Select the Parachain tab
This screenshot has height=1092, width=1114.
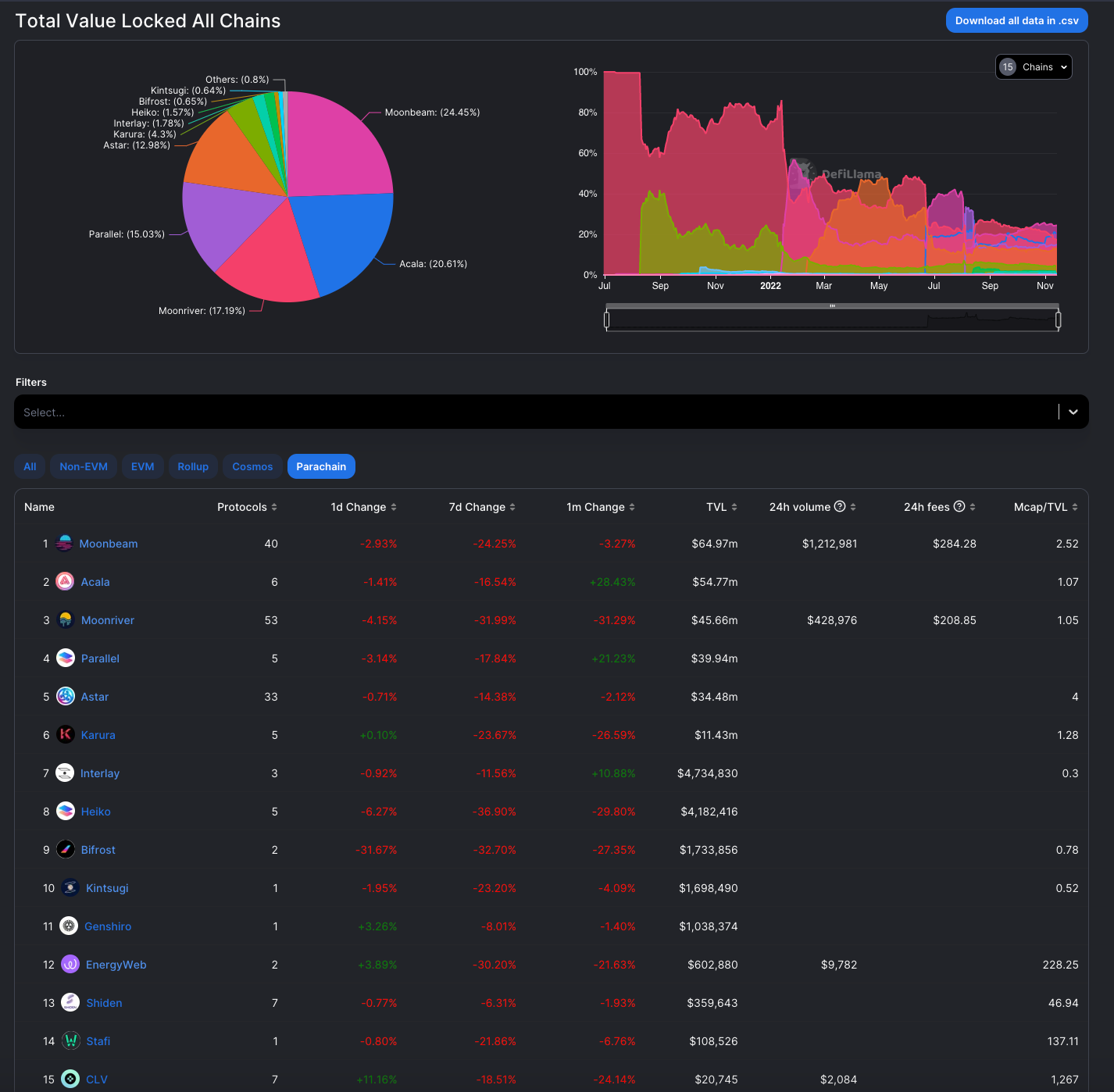[321, 466]
